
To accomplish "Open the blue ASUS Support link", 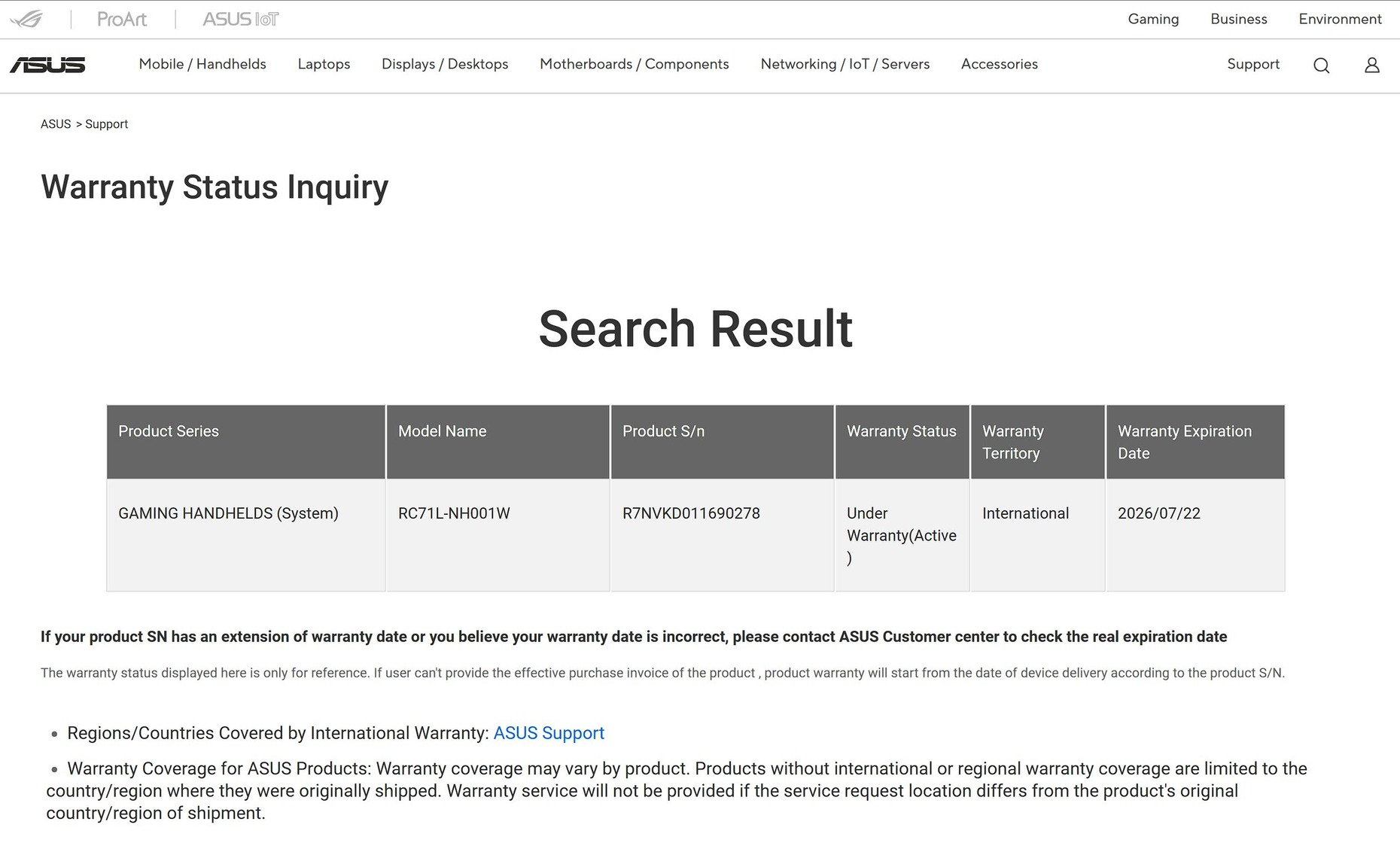I will (x=549, y=733).
